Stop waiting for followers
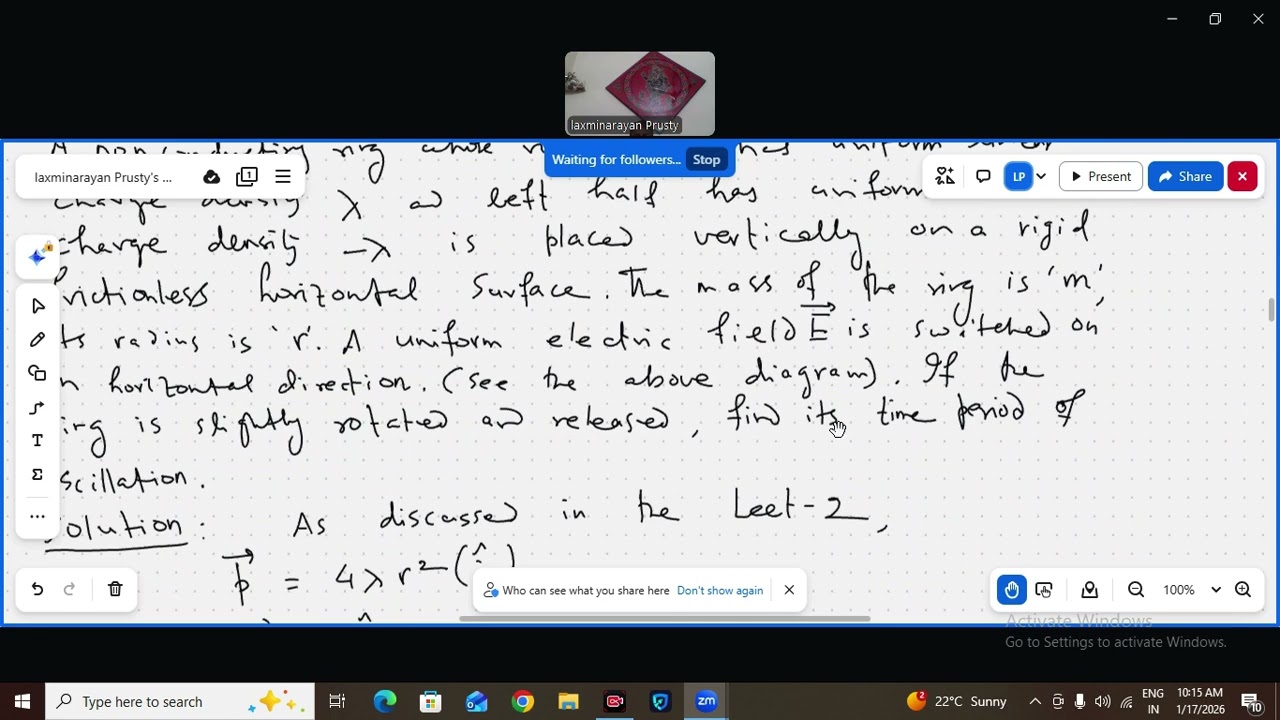This screenshot has width=1280, height=720. coord(706,160)
